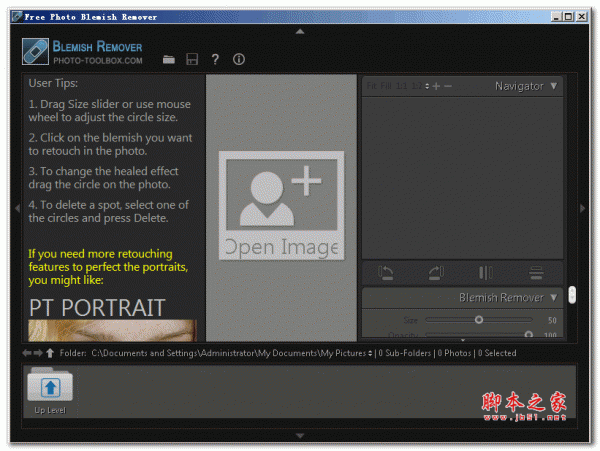This screenshot has height=451, width=600.
Task: Click the small down arrow below Opacity
Action: (x=463, y=340)
